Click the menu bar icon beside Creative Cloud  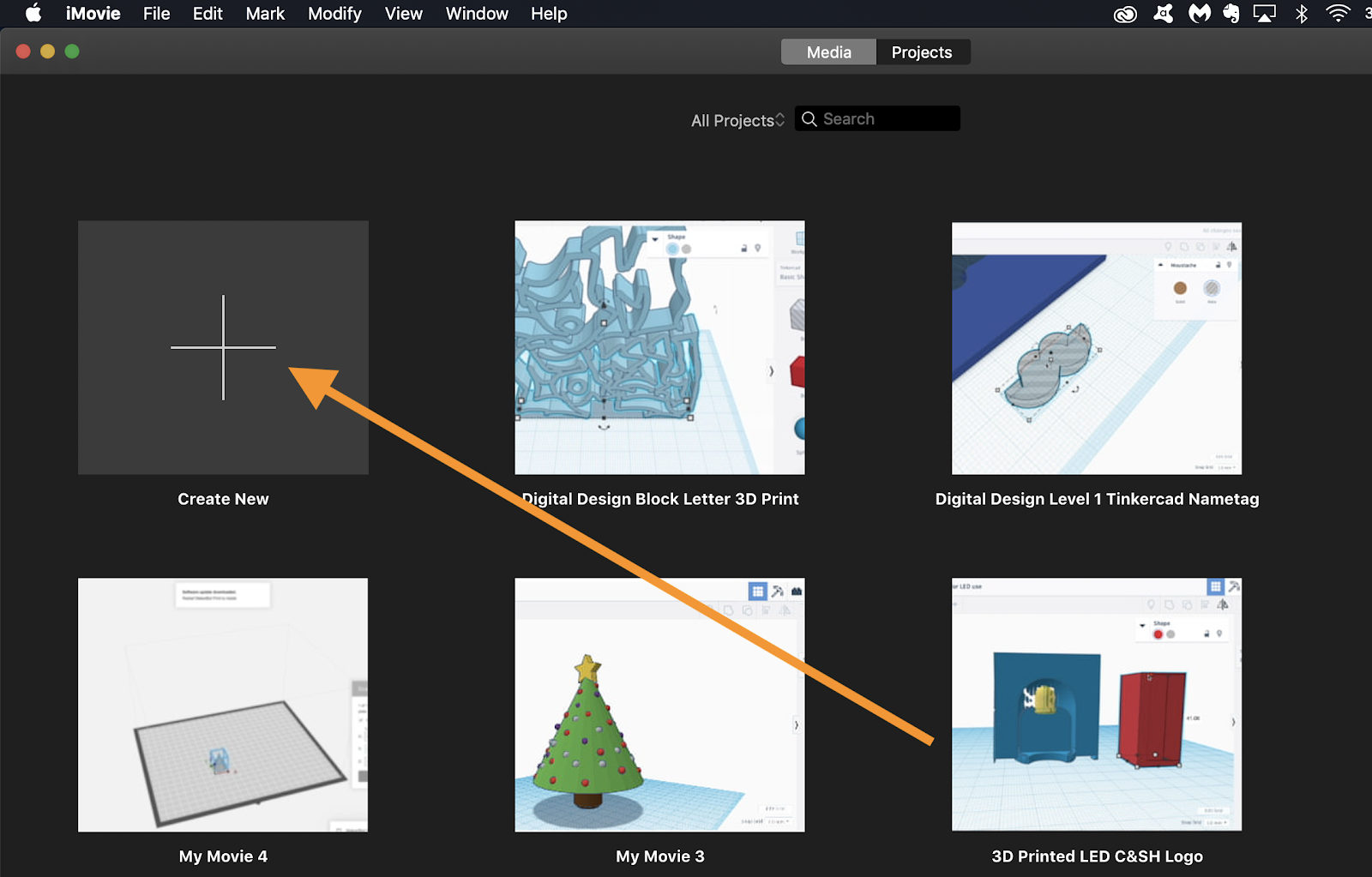1164,14
